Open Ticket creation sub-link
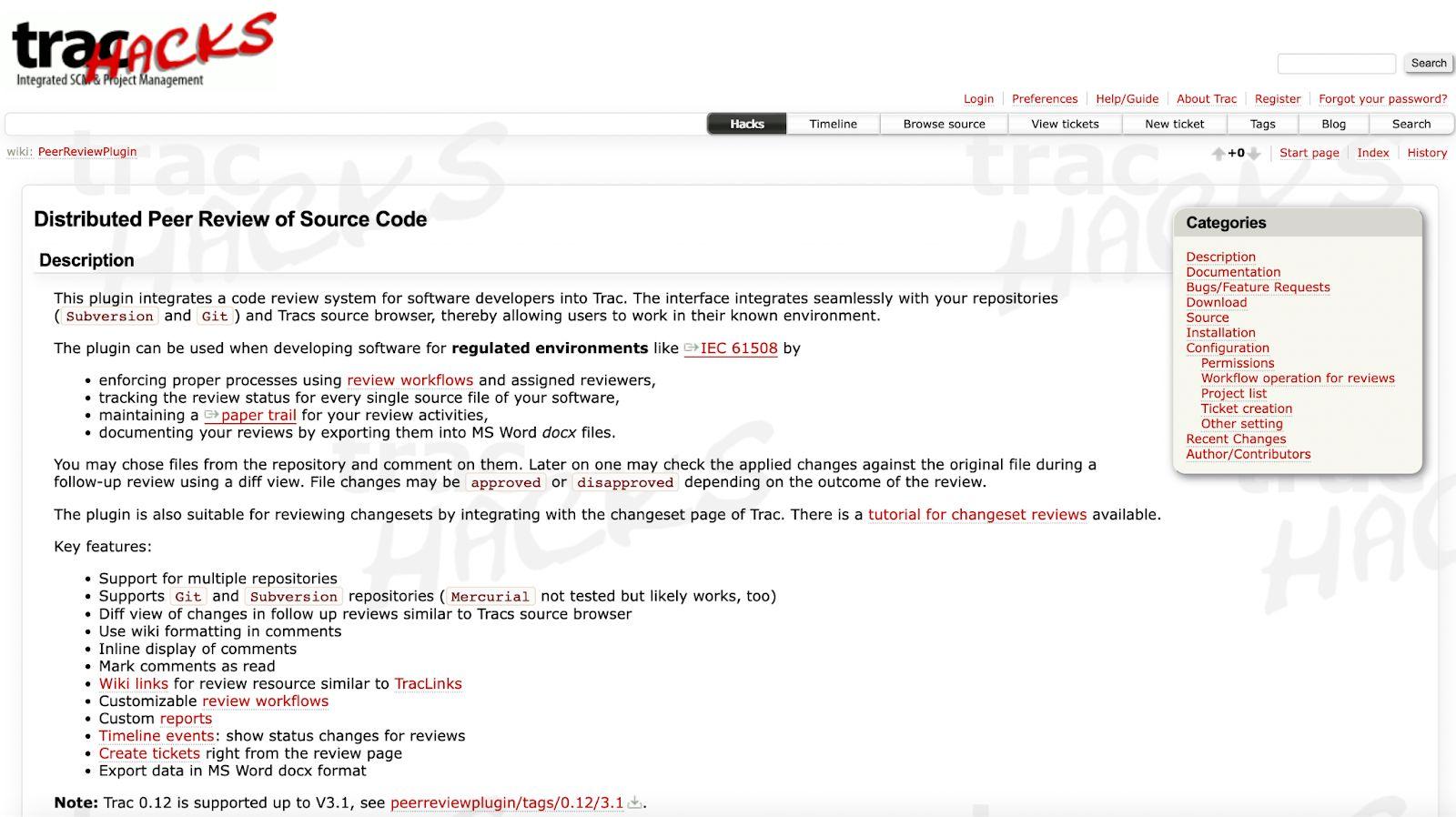This screenshot has width=1456, height=817. coord(1246,408)
